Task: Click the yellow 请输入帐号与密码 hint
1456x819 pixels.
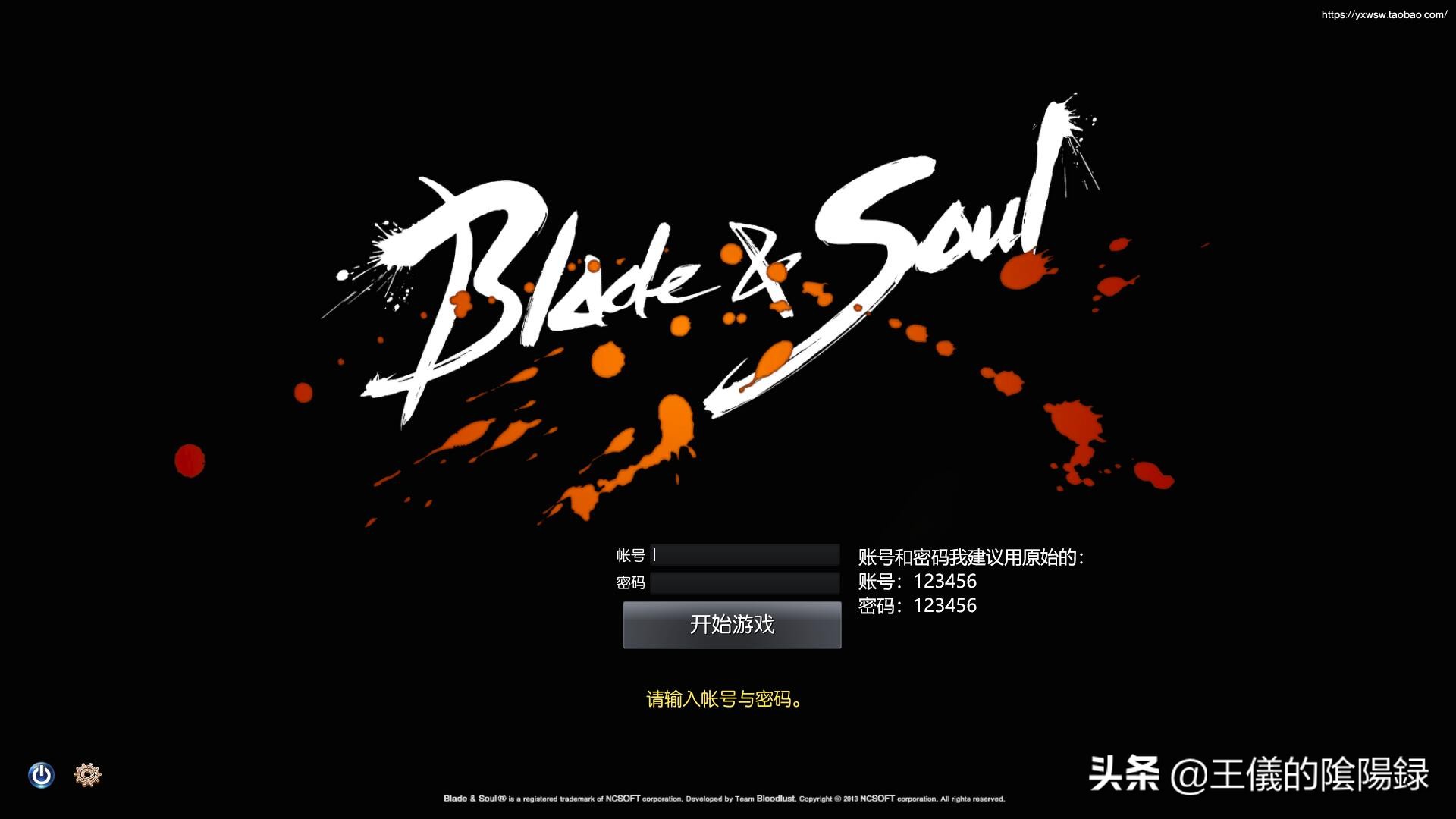Action: pyautogui.click(x=724, y=699)
